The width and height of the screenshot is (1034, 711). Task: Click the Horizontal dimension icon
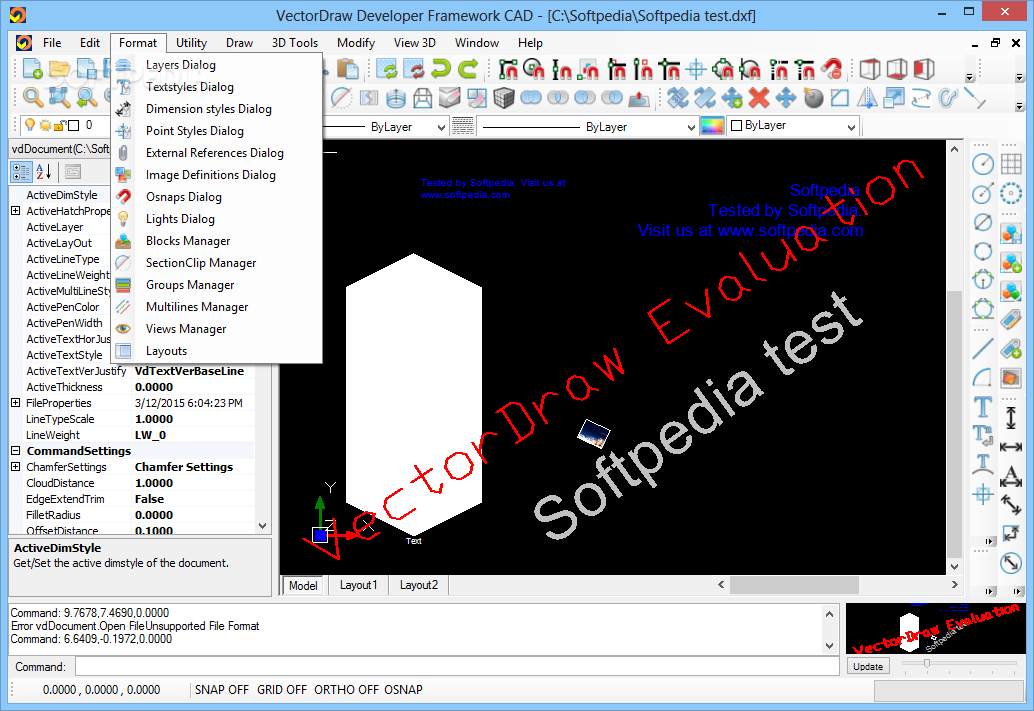[1011, 447]
